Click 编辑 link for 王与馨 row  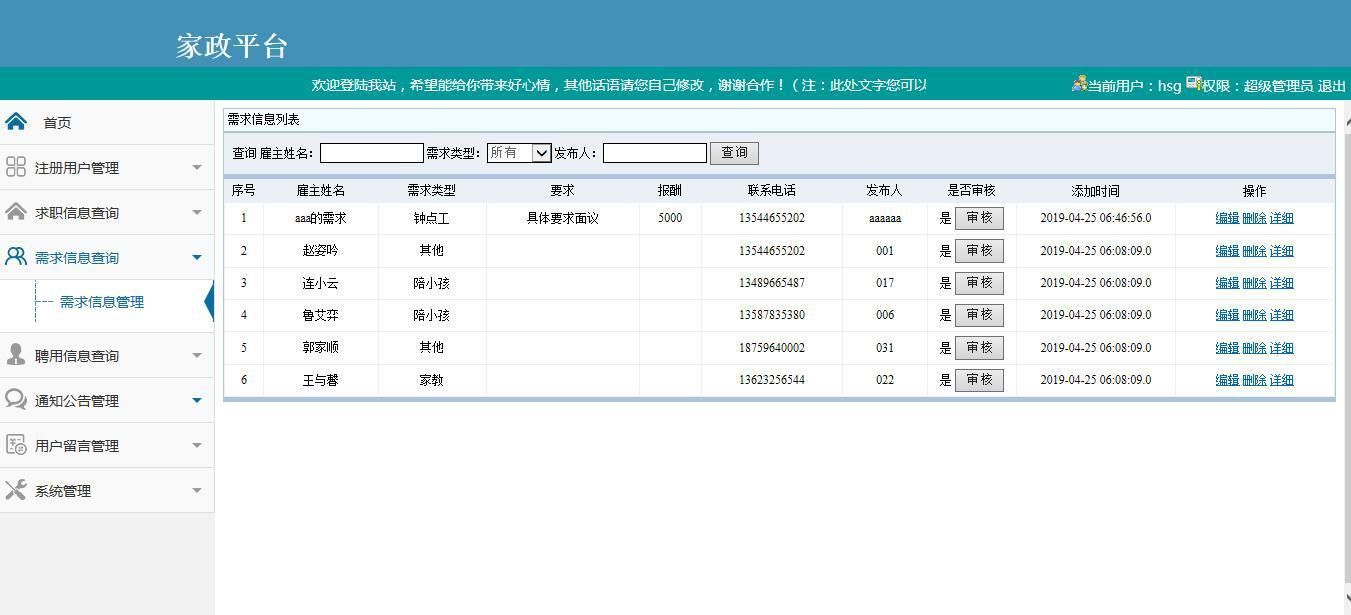pos(1227,380)
